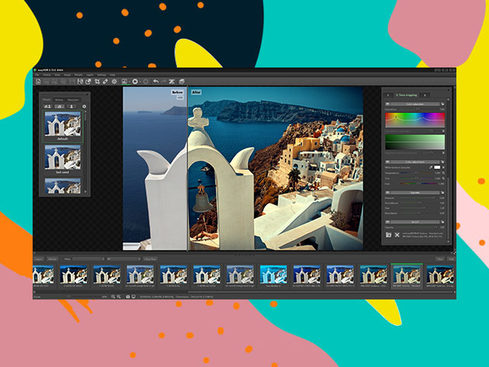This screenshot has width=489, height=367.
Task: Click the save preset icon at panel bottom
Action: (x=388, y=235)
